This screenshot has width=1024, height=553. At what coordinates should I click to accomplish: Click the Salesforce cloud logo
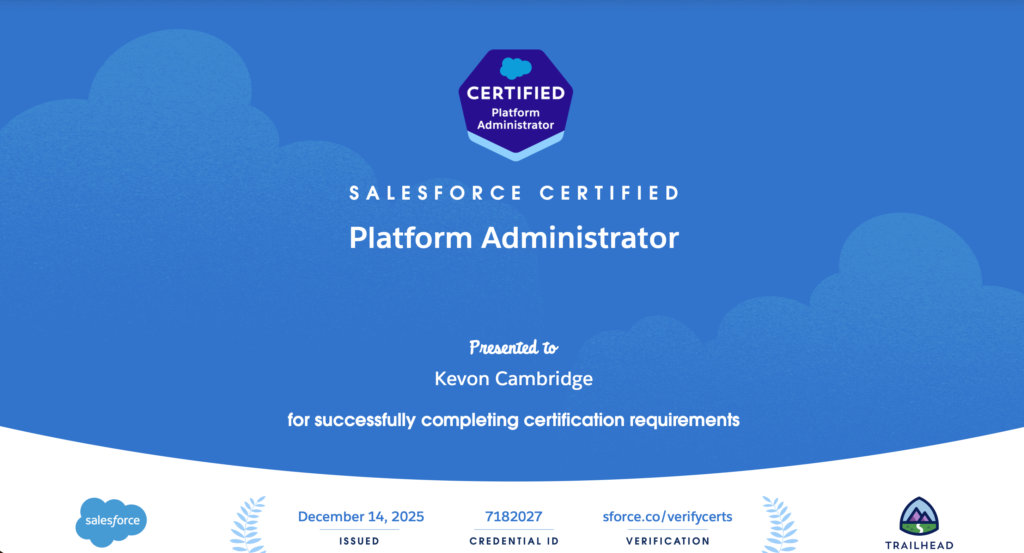pos(111,521)
